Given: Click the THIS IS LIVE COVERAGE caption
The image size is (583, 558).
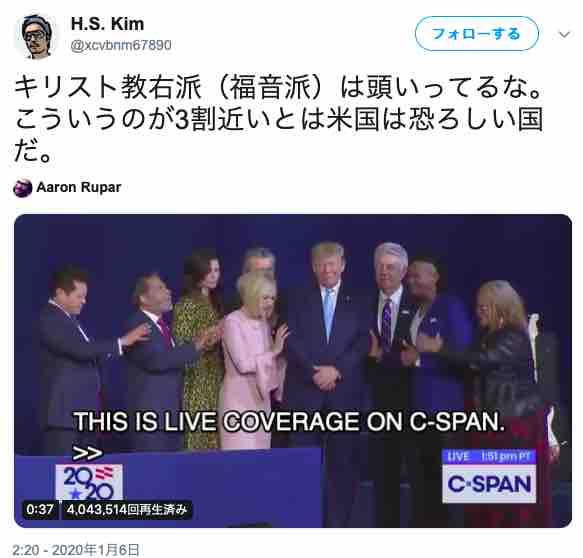Looking at the screenshot, I should click(x=289, y=422).
